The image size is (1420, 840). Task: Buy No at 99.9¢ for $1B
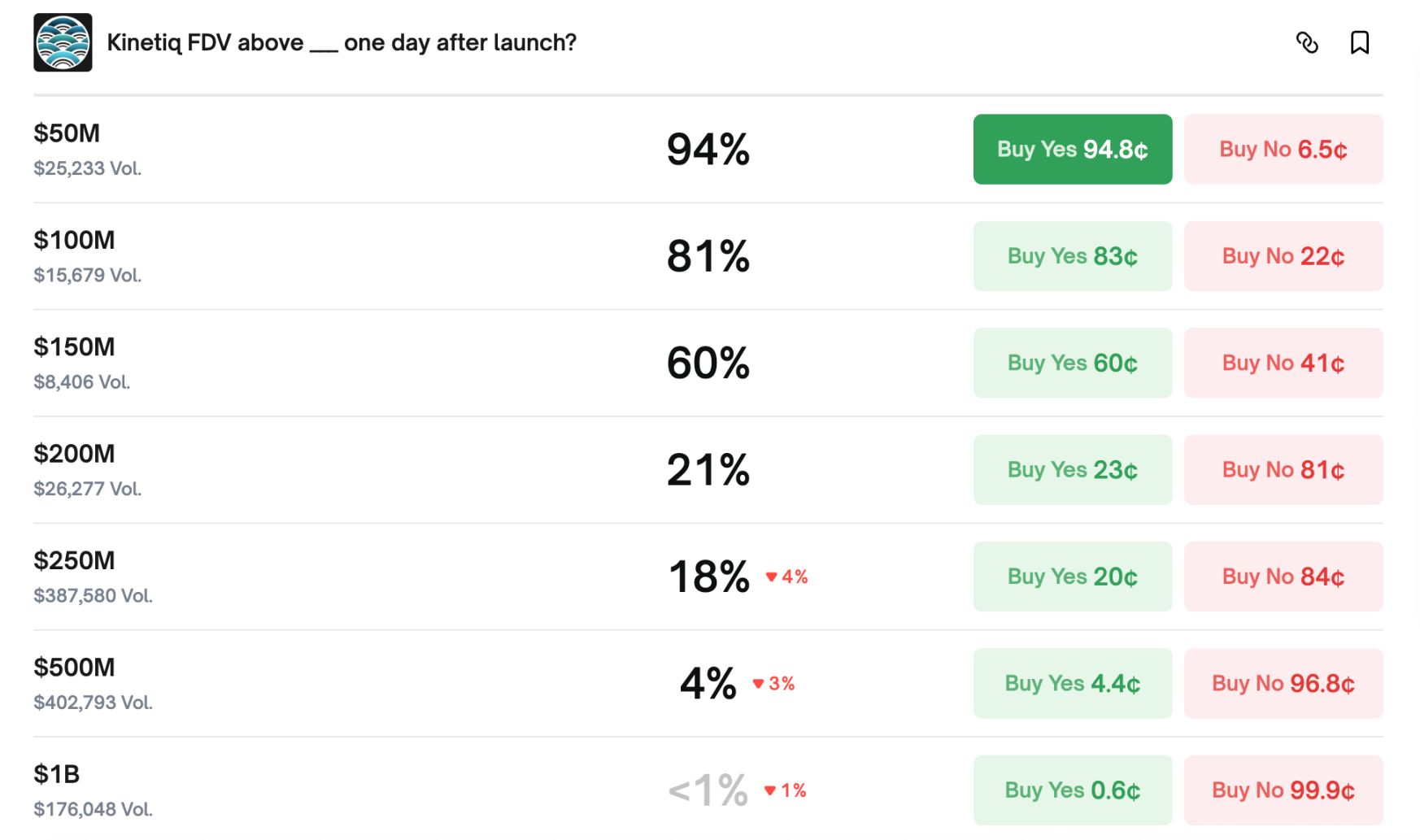[1283, 790]
